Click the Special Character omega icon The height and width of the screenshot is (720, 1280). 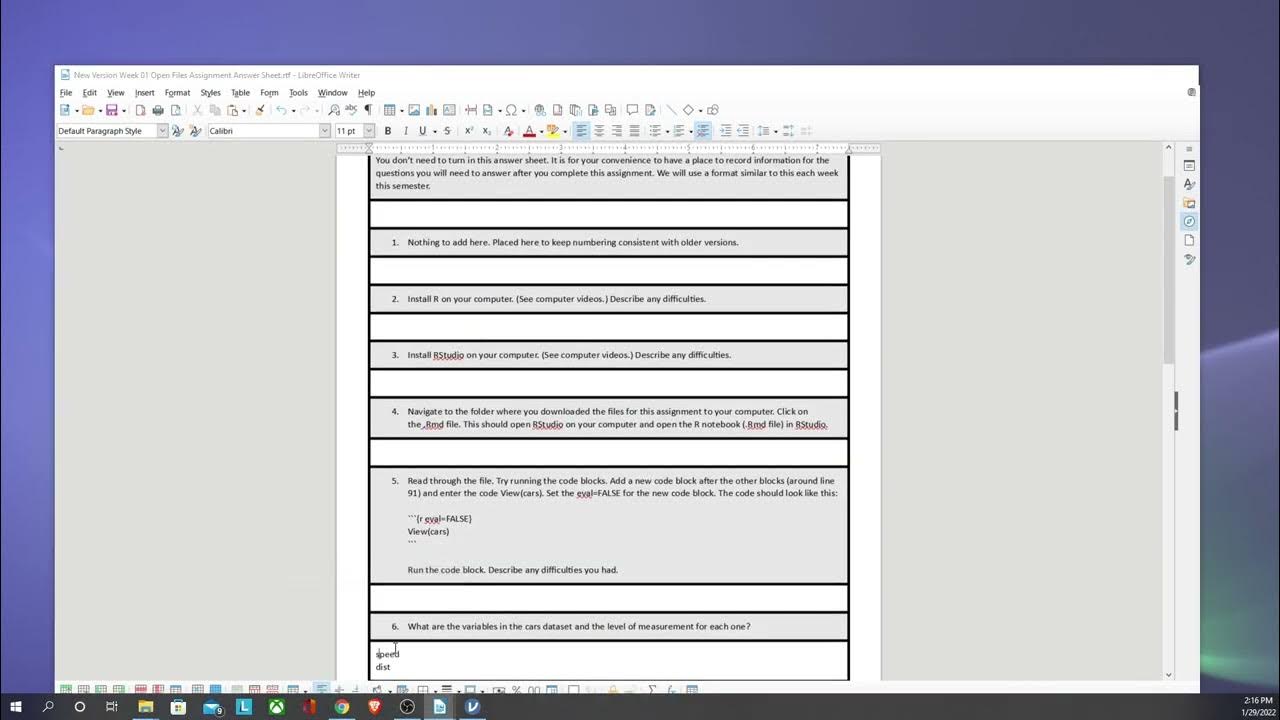coord(511,110)
